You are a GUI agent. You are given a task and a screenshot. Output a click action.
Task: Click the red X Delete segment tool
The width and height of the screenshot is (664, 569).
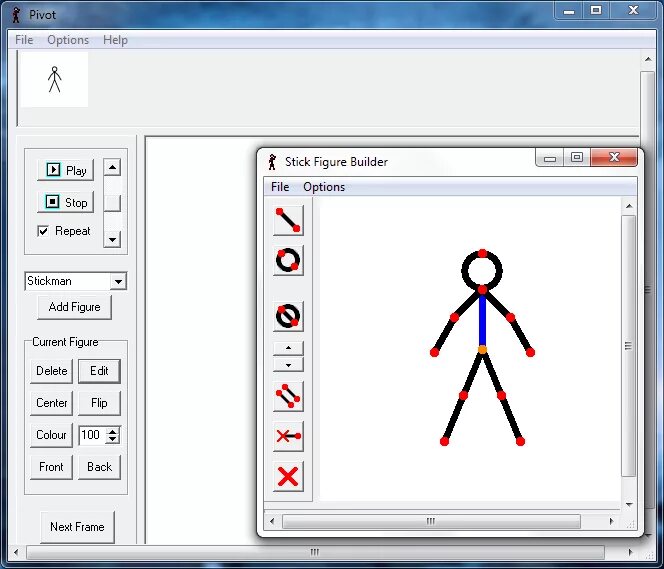[x=288, y=476]
